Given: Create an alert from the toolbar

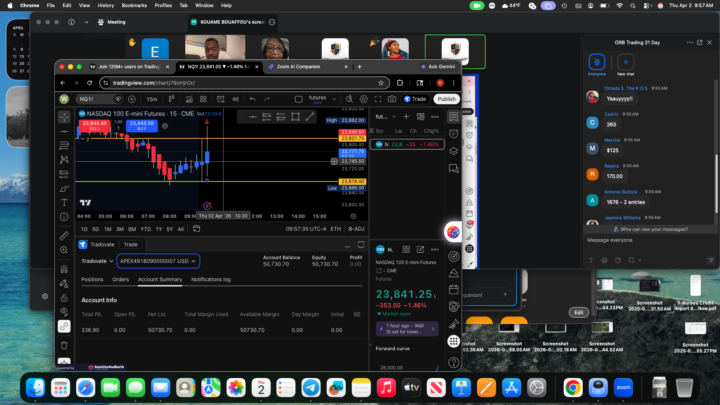Looking at the screenshot, I should click(221, 99).
